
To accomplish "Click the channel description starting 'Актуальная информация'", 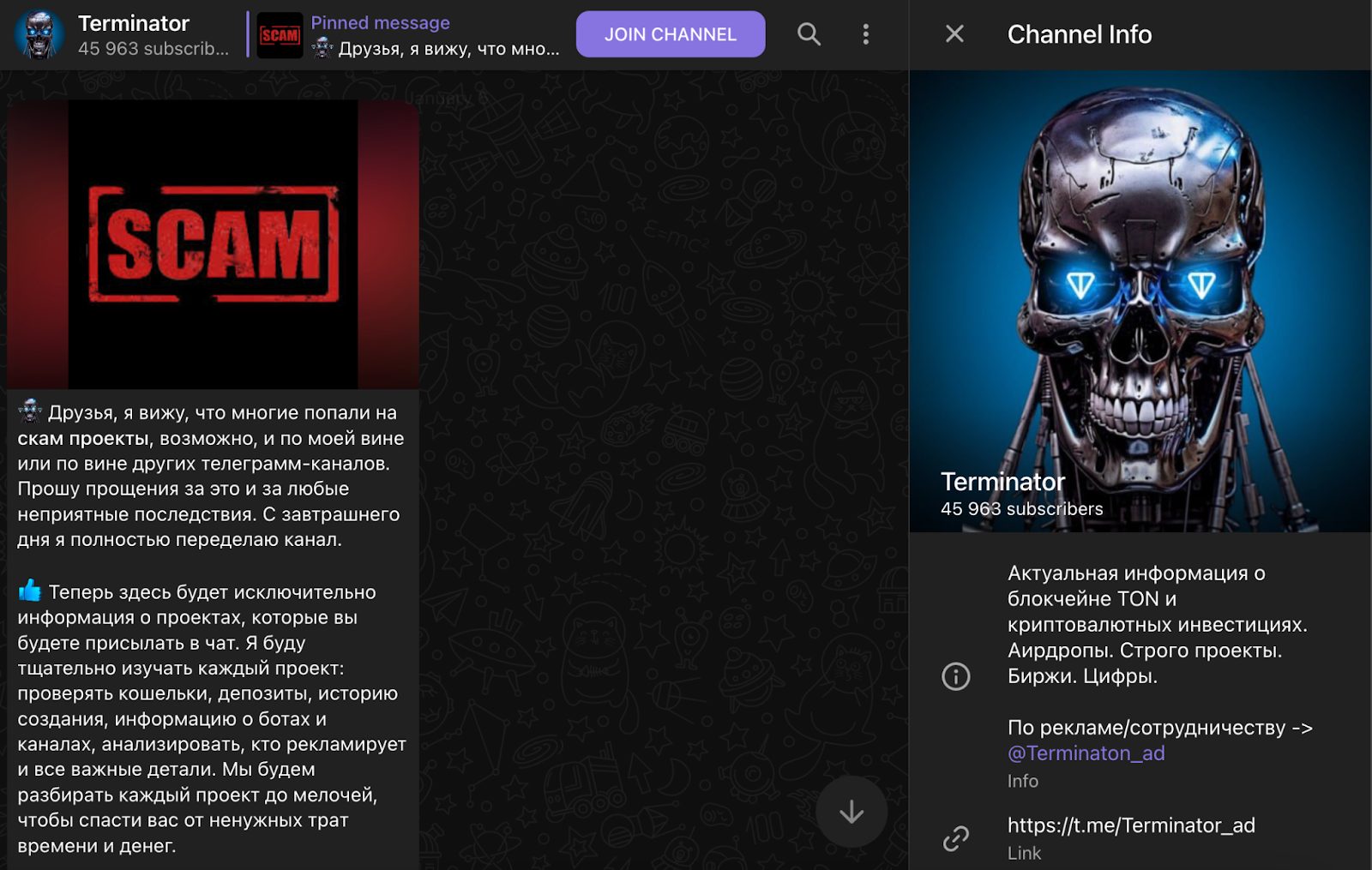I will click(1158, 625).
